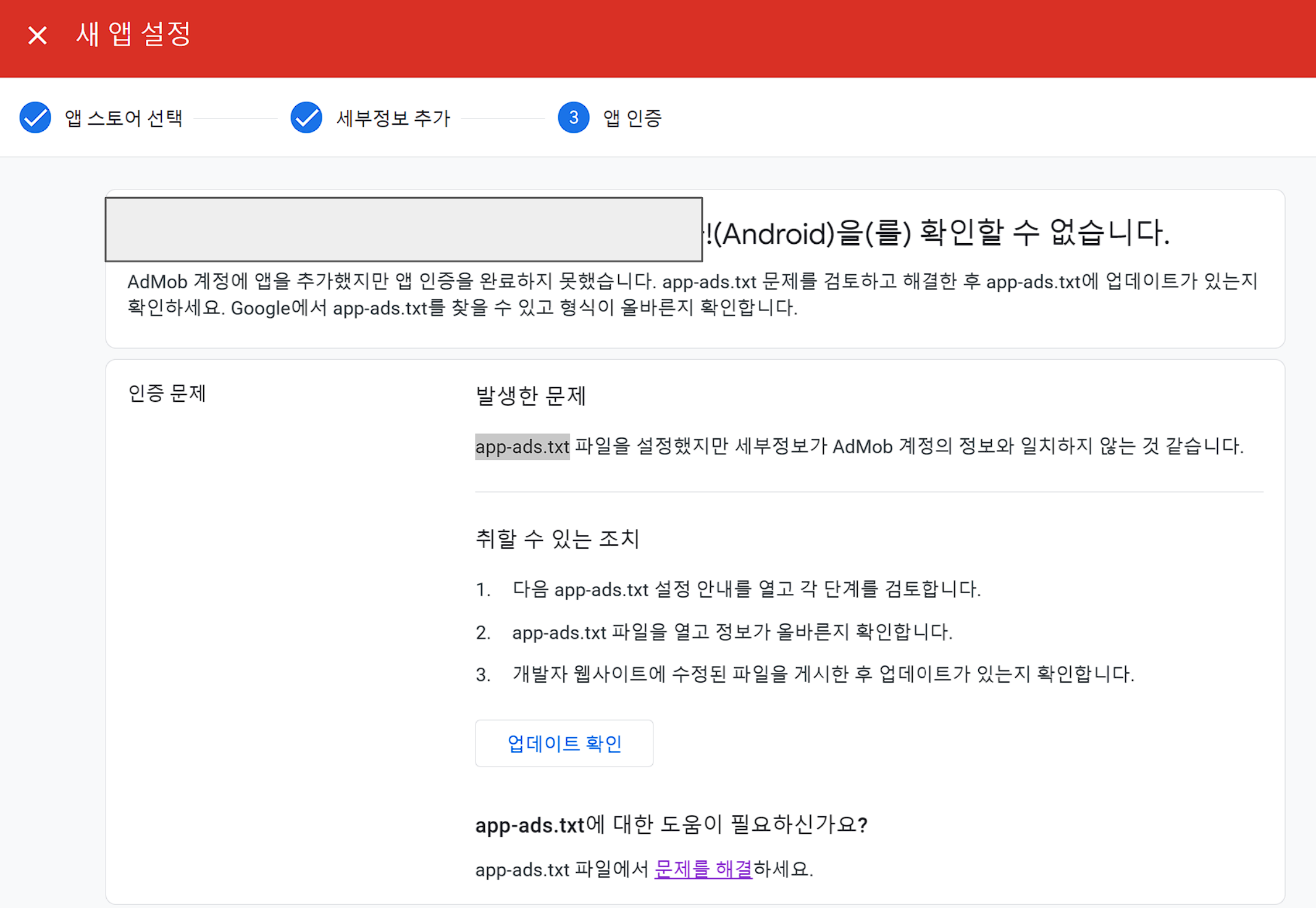The width and height of the screenshot is (1316, 908).
Task: Click the redacted app name box
Action: point(403,229)
